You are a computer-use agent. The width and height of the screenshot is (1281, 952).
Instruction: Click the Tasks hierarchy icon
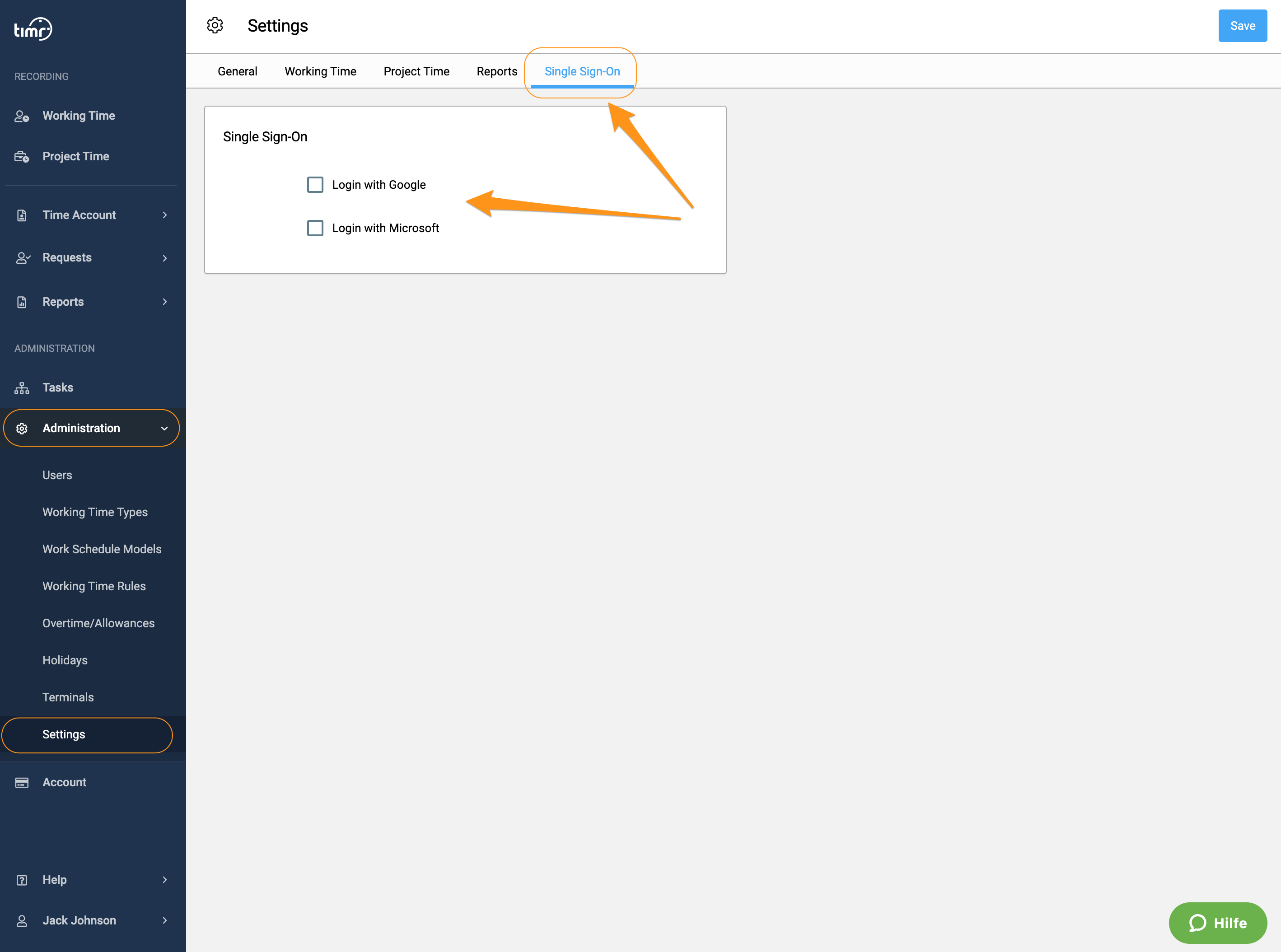22,388
